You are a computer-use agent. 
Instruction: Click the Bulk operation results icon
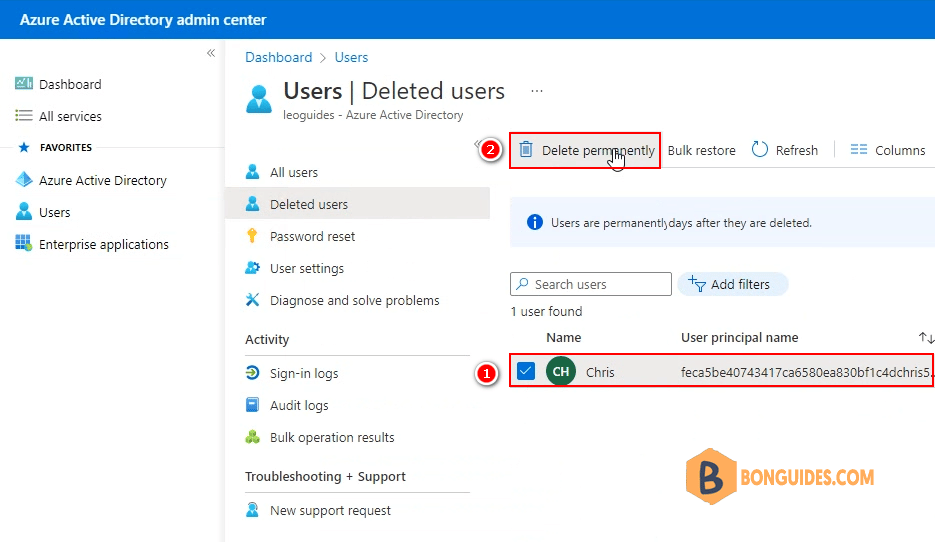tap(252, 437)
